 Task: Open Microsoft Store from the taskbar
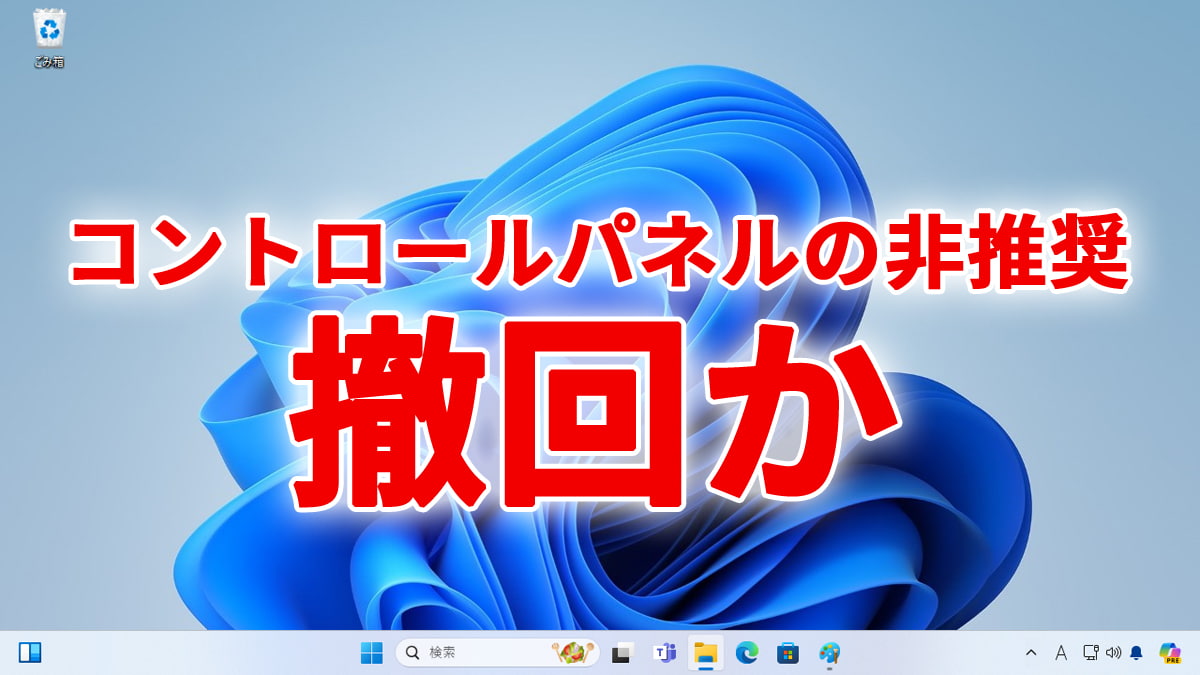(788, 653)
